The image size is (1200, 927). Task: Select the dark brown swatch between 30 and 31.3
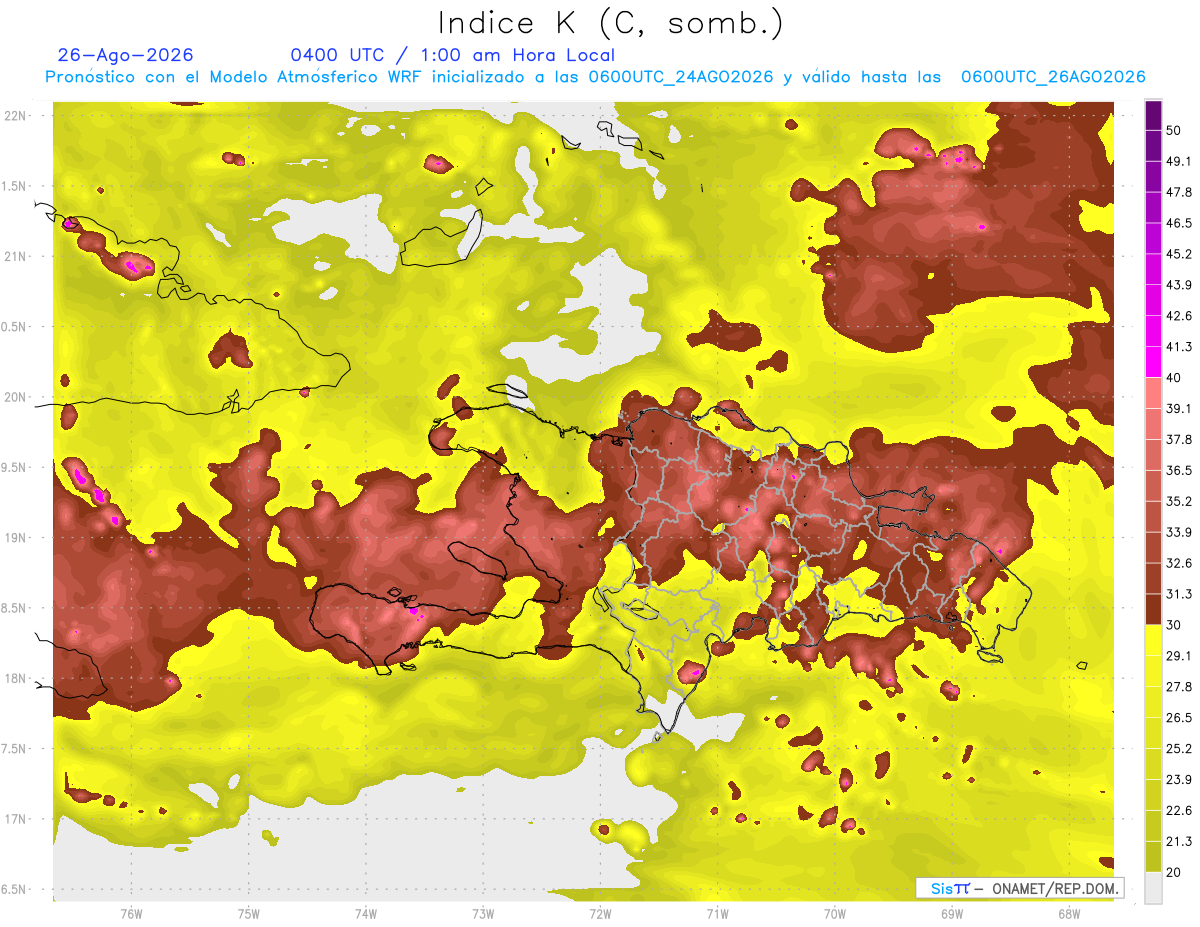1153,609
